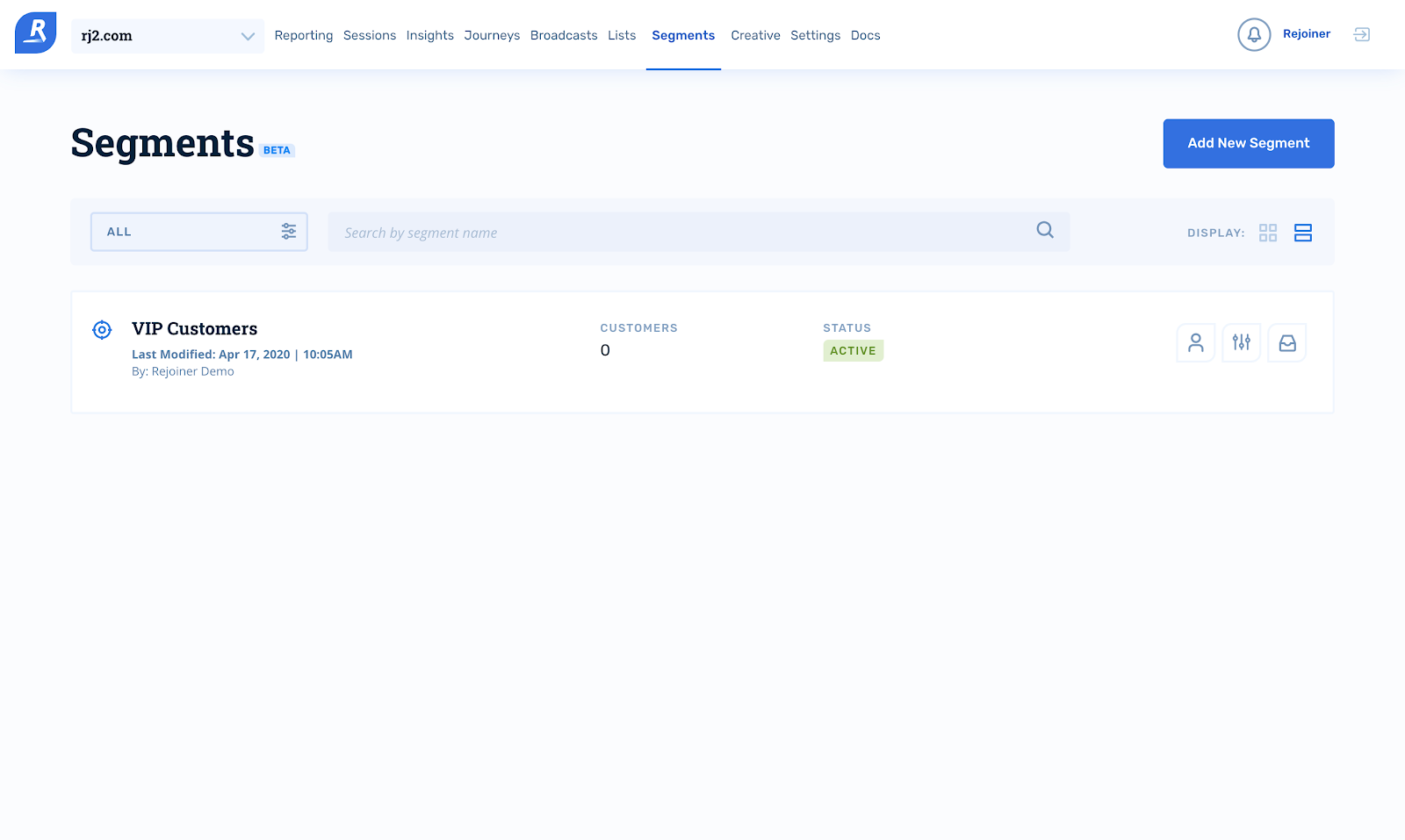Click the Rejoiner logo icon
This screenshot has height=840, width=1405.
(x=36, y=33)
